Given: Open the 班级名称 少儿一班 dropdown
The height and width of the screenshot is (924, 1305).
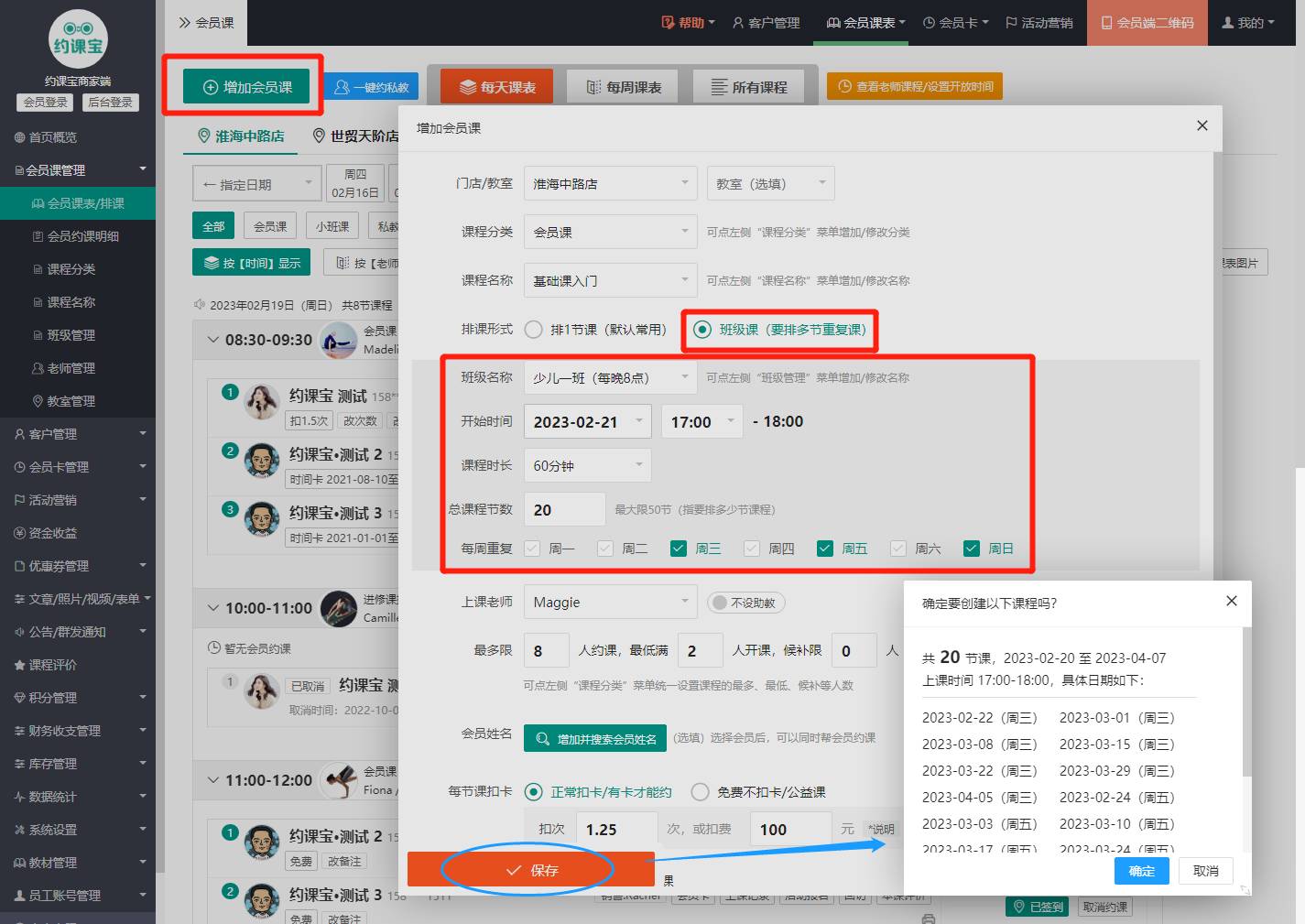Looking at the screenshot, I should [611, 377].
